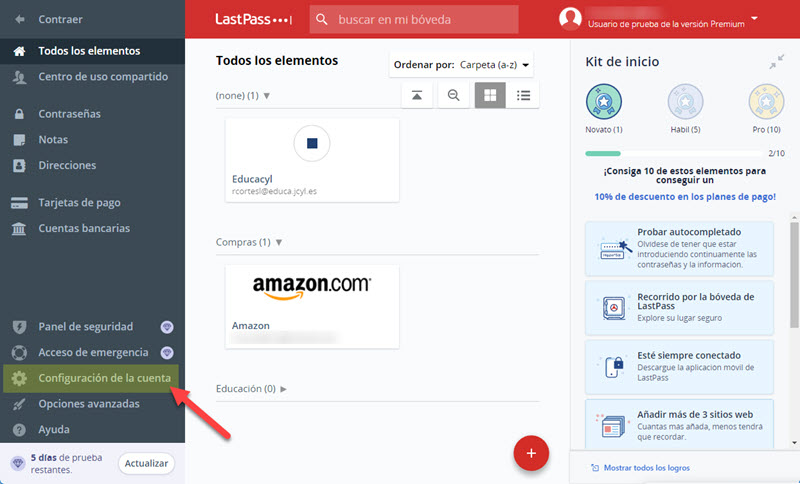Click the search magnifier icon in header
The height and width of the screenshot is (484, 800).
(x=321, y=19)
